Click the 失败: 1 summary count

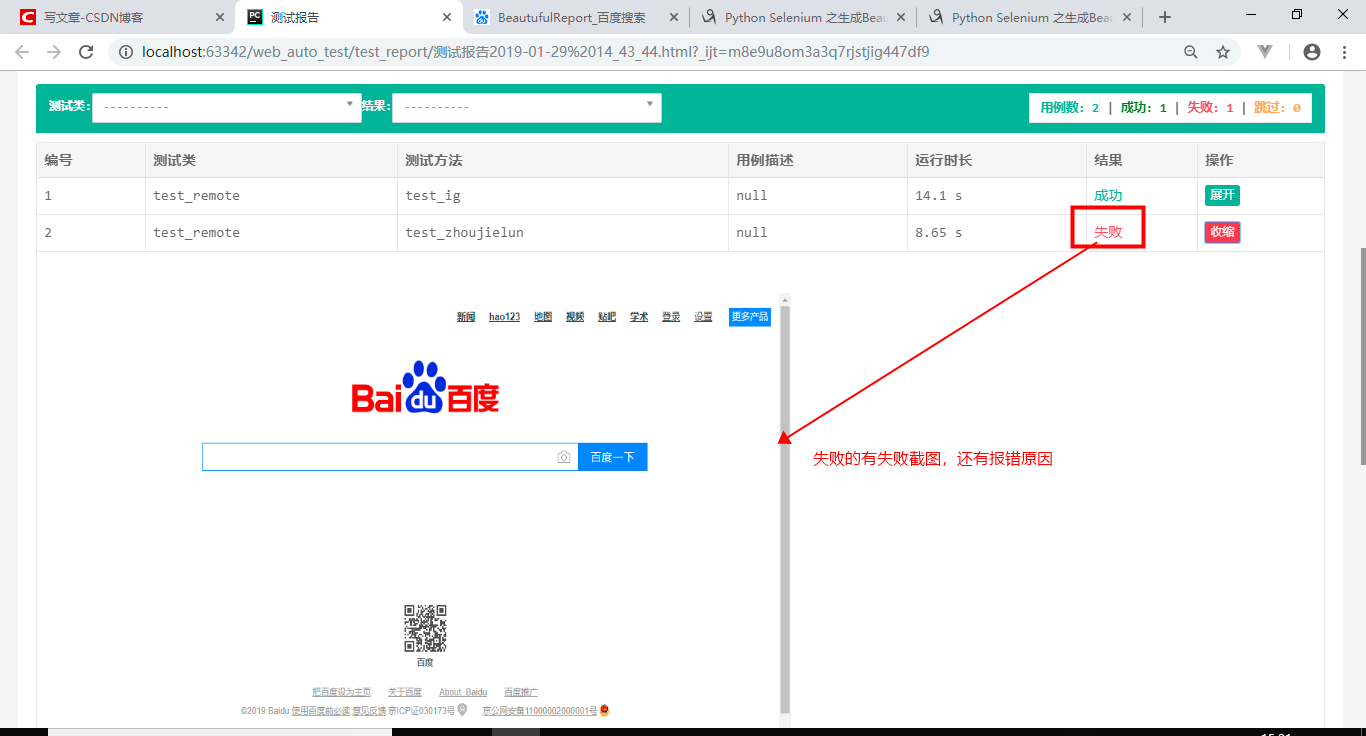point(1210,108)
